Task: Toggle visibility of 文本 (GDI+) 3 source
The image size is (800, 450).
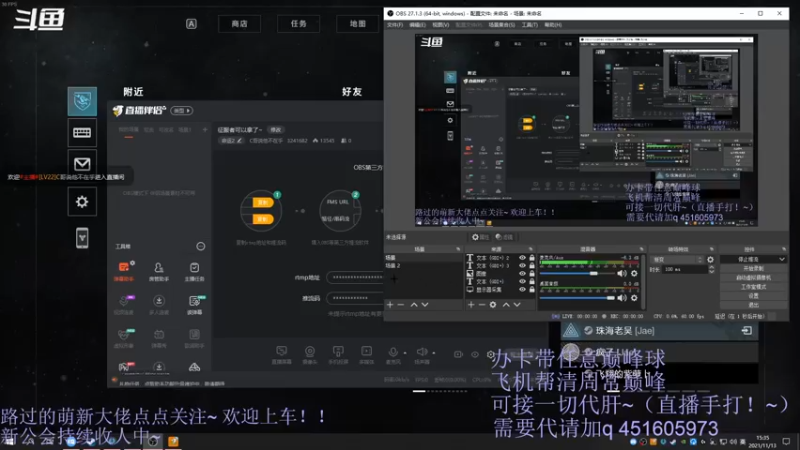Action: [x=522, y=266]
